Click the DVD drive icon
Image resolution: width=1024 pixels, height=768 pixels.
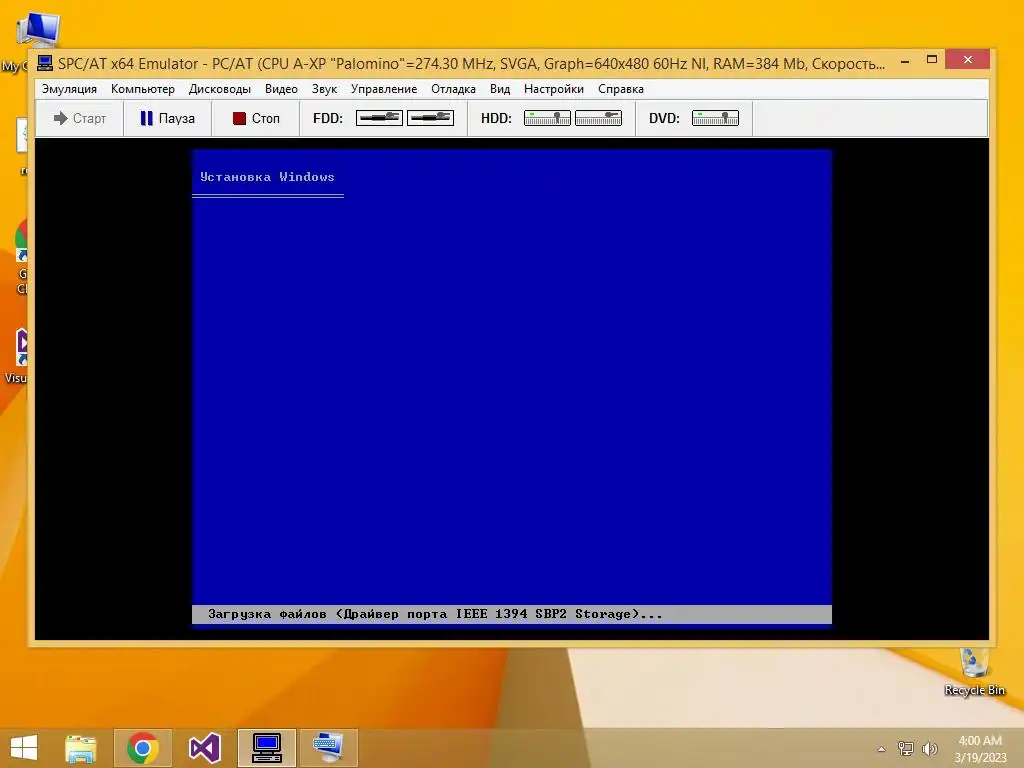(x=715, y=118)
